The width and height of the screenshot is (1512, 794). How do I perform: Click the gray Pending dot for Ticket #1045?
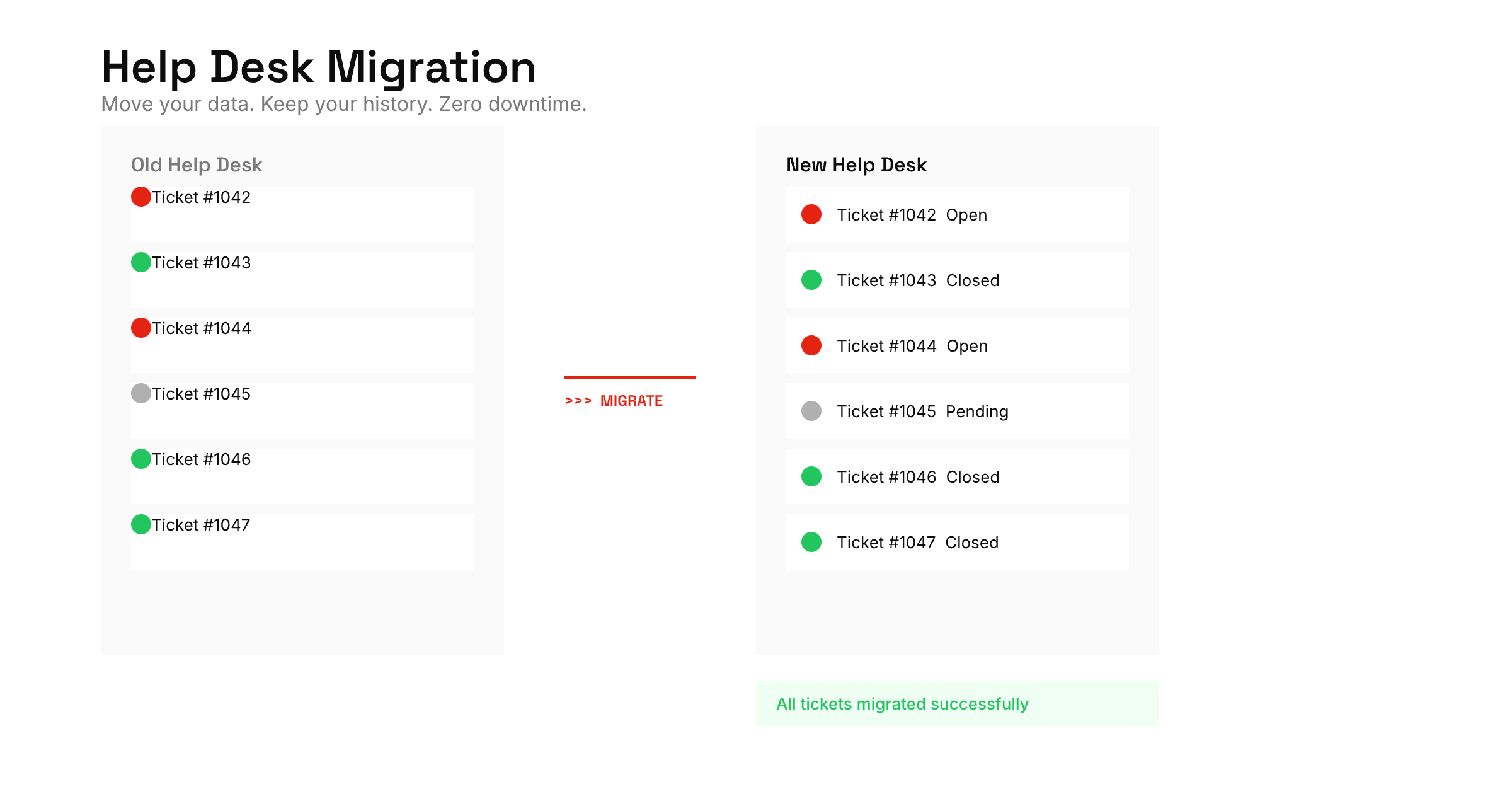pos(811,411)
